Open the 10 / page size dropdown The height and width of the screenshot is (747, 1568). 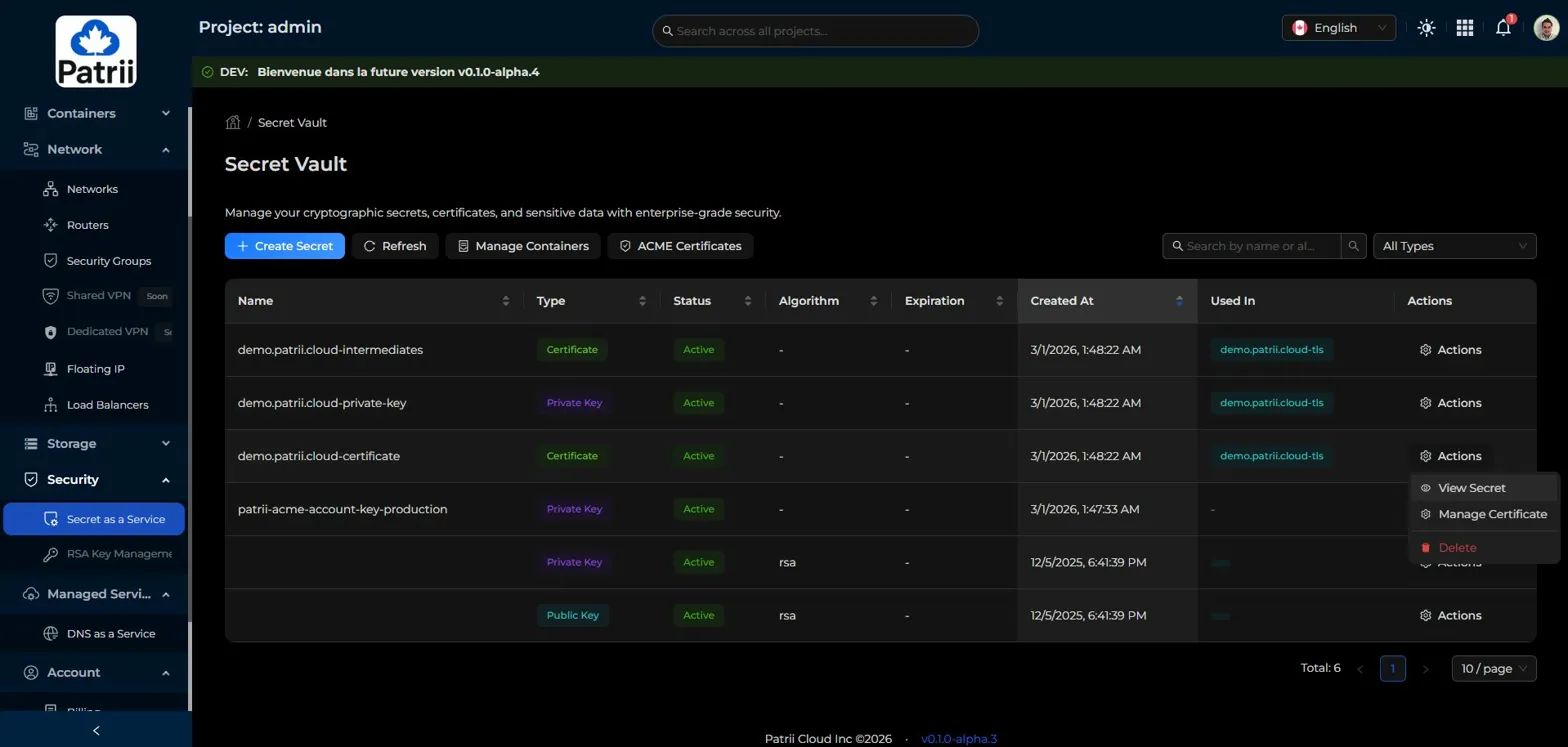pos(1494,669)
